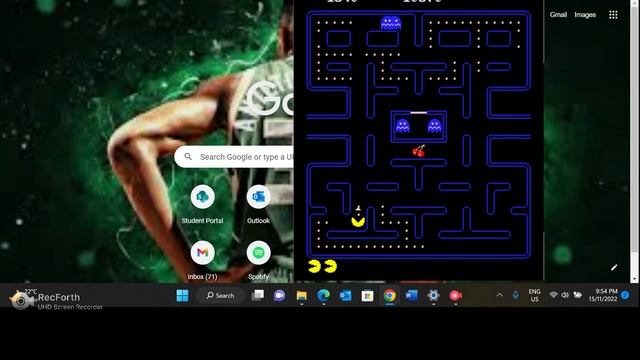Open the red screen recorder taskbar icon
Screen dimensions: 640x360
pyautogui.click(x=456, y=295)
